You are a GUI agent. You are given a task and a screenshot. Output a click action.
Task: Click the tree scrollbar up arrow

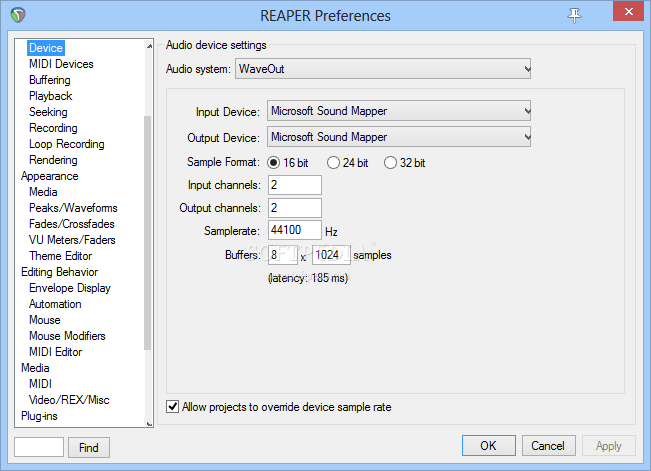pyautogui.click(x=149, y=45)
